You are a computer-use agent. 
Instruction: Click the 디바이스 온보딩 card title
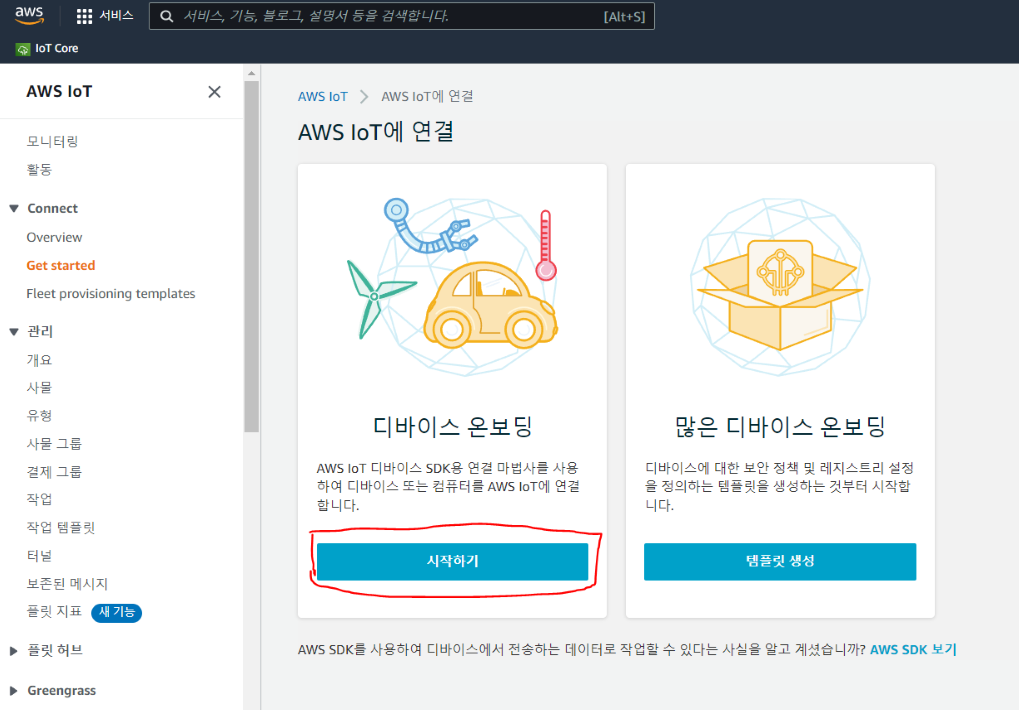point(452,426)
